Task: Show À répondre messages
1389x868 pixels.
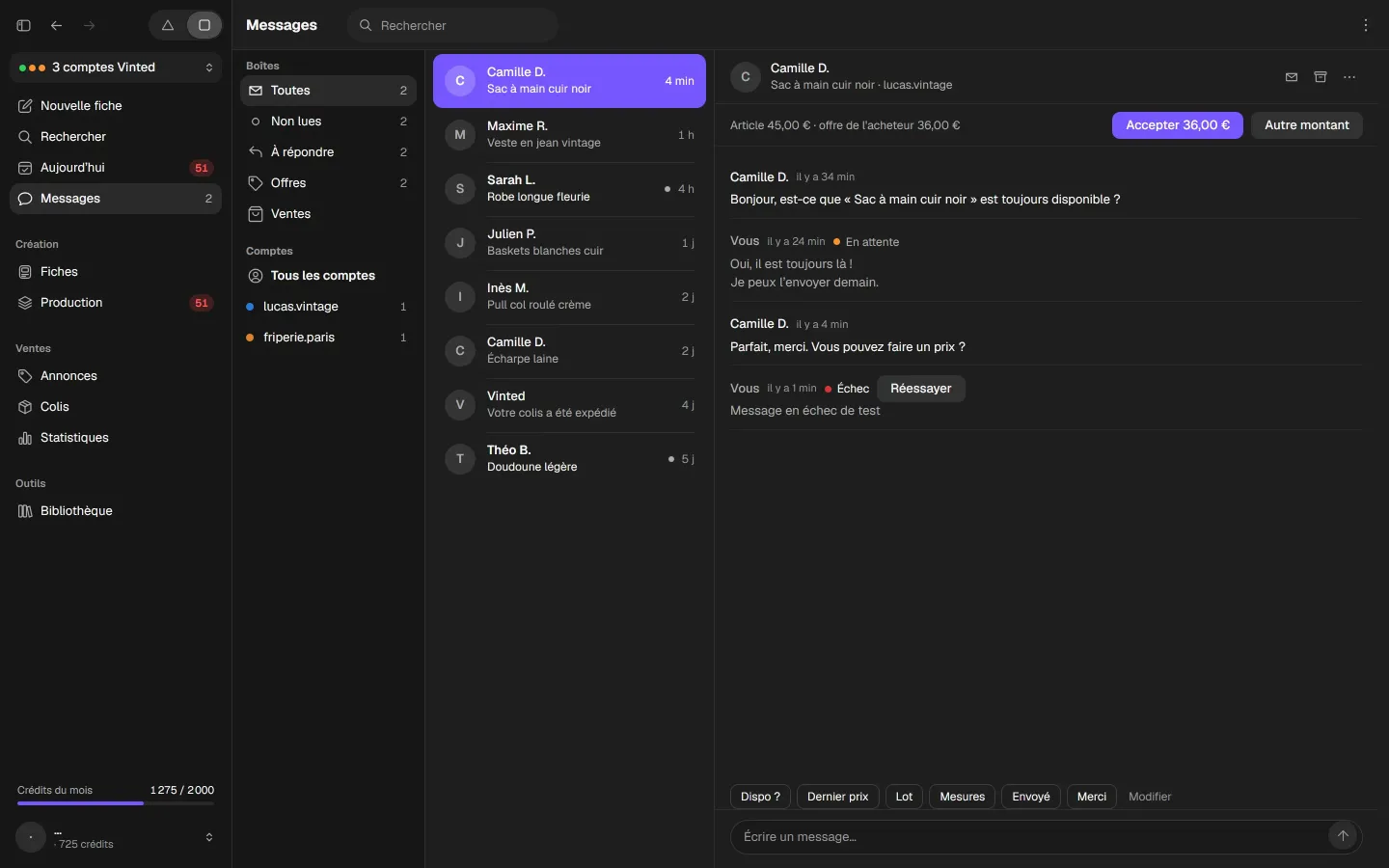Action: click(328, 152)
